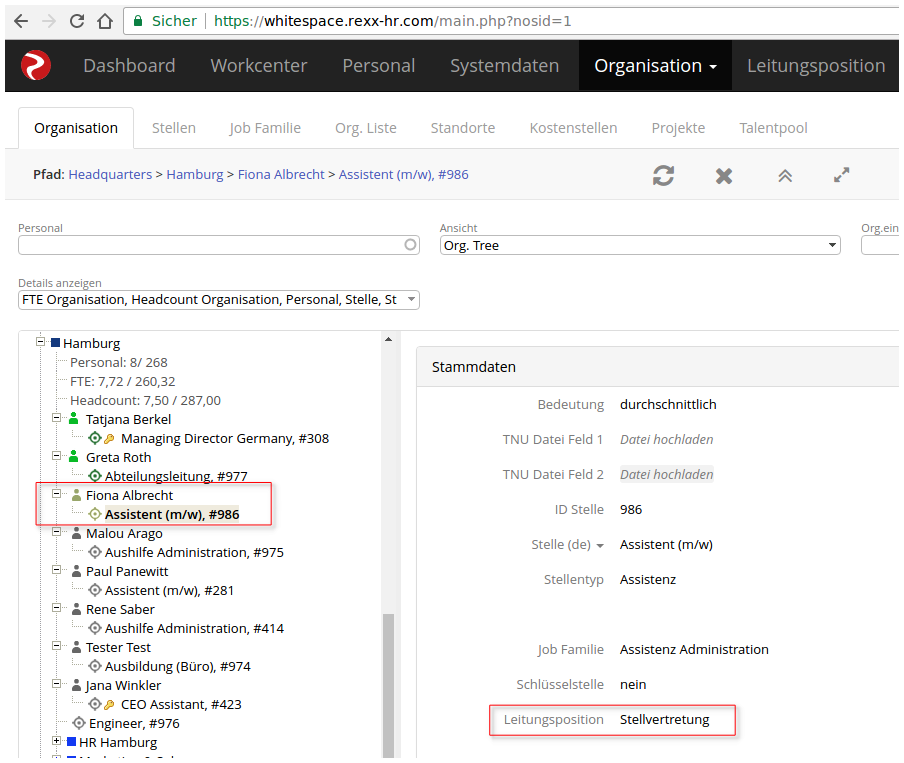Follow the Fiona Albrecht breadcrumb link
This screenshot has width=904, height=763.
pyautogui.click(x=281, y=174)
